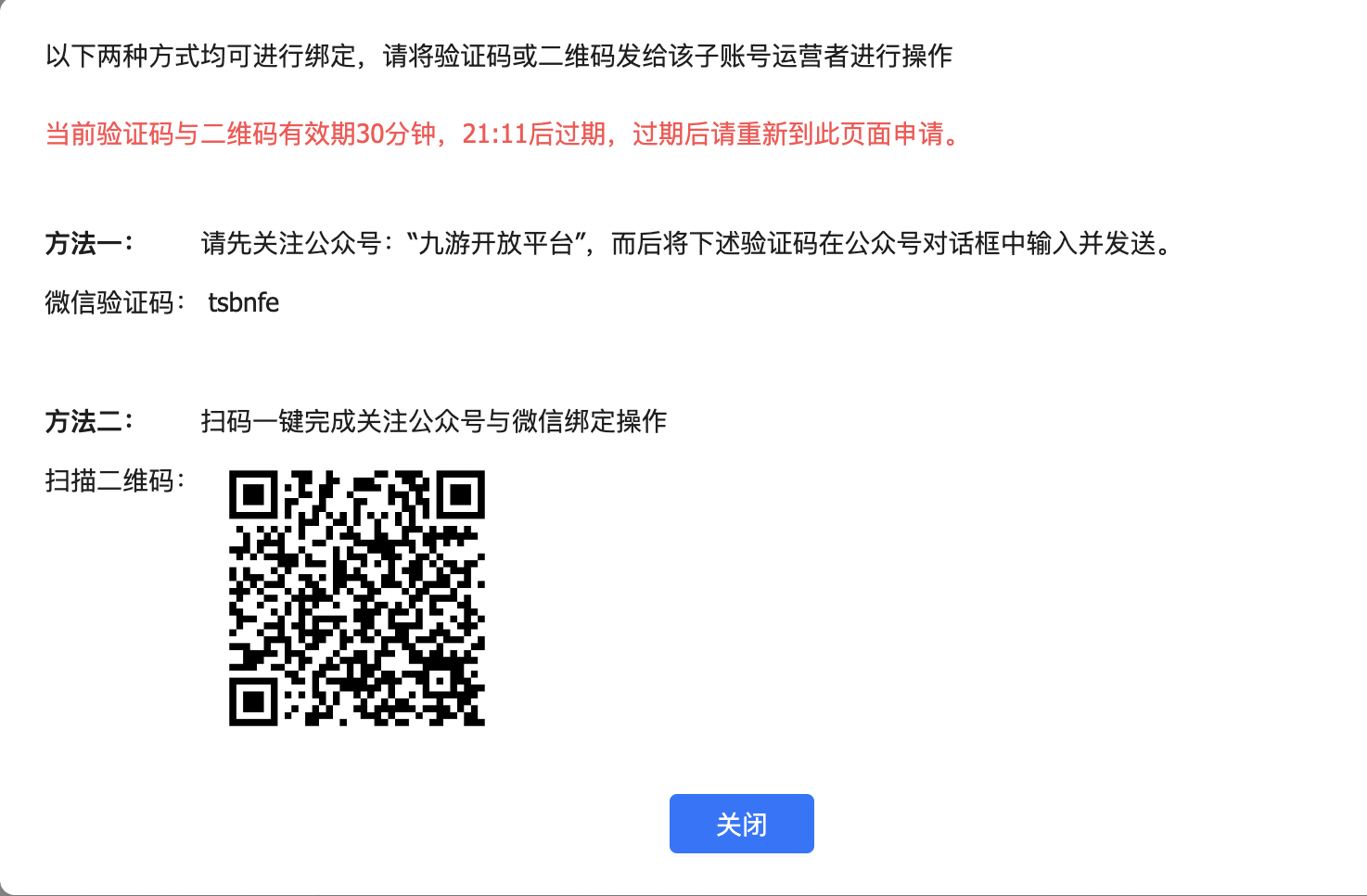1367x896 pixels.
Task: Click the top binding instruction sentence
Action: pyautogui.click(x=499, y=56)
